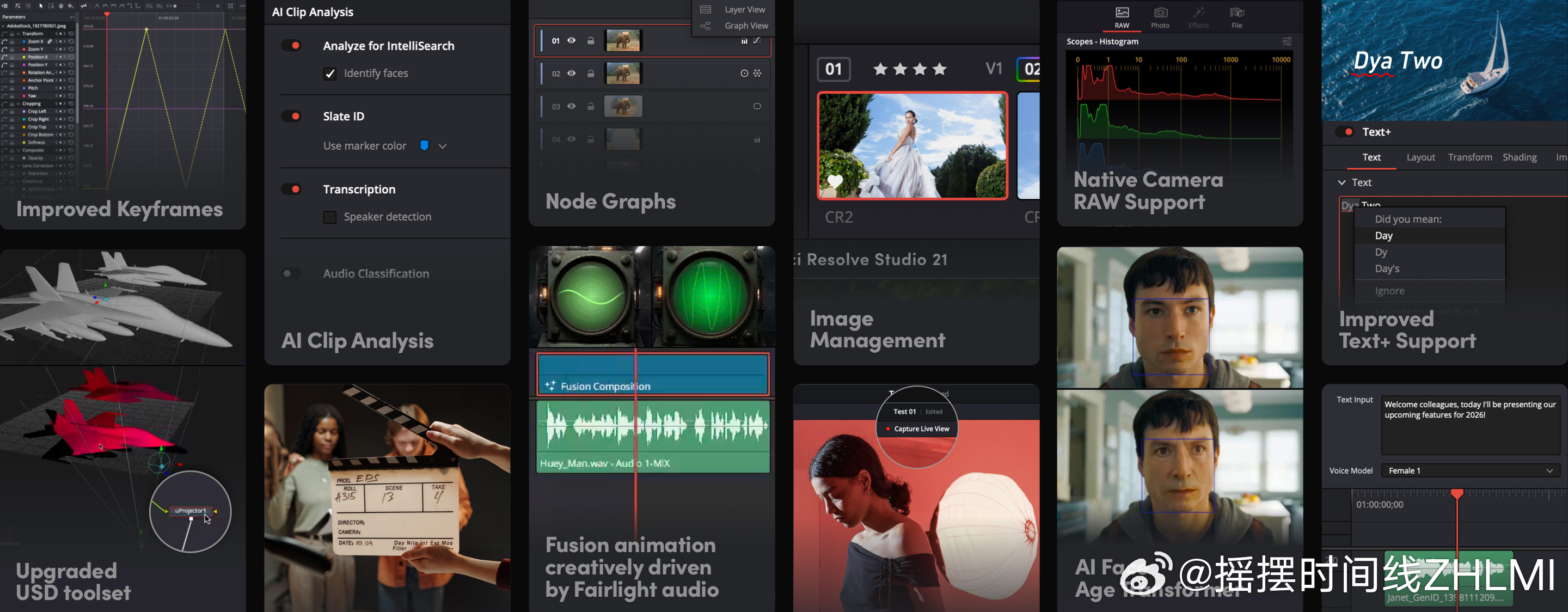Click into the Text Input field
This screenshot has width=1568, height=612.
coord(1470,425)
